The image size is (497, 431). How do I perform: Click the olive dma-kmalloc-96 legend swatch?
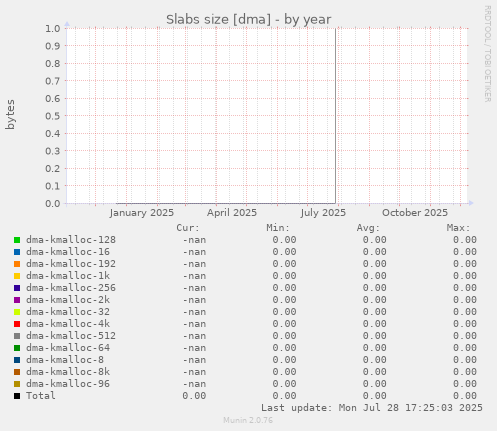pos(17,384)
